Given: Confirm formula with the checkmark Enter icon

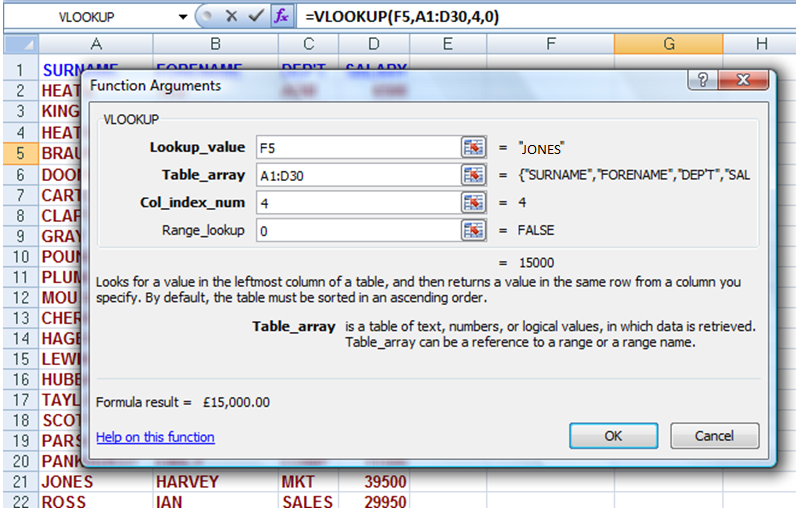Looking at the screenshot, I should click(256, 16).
